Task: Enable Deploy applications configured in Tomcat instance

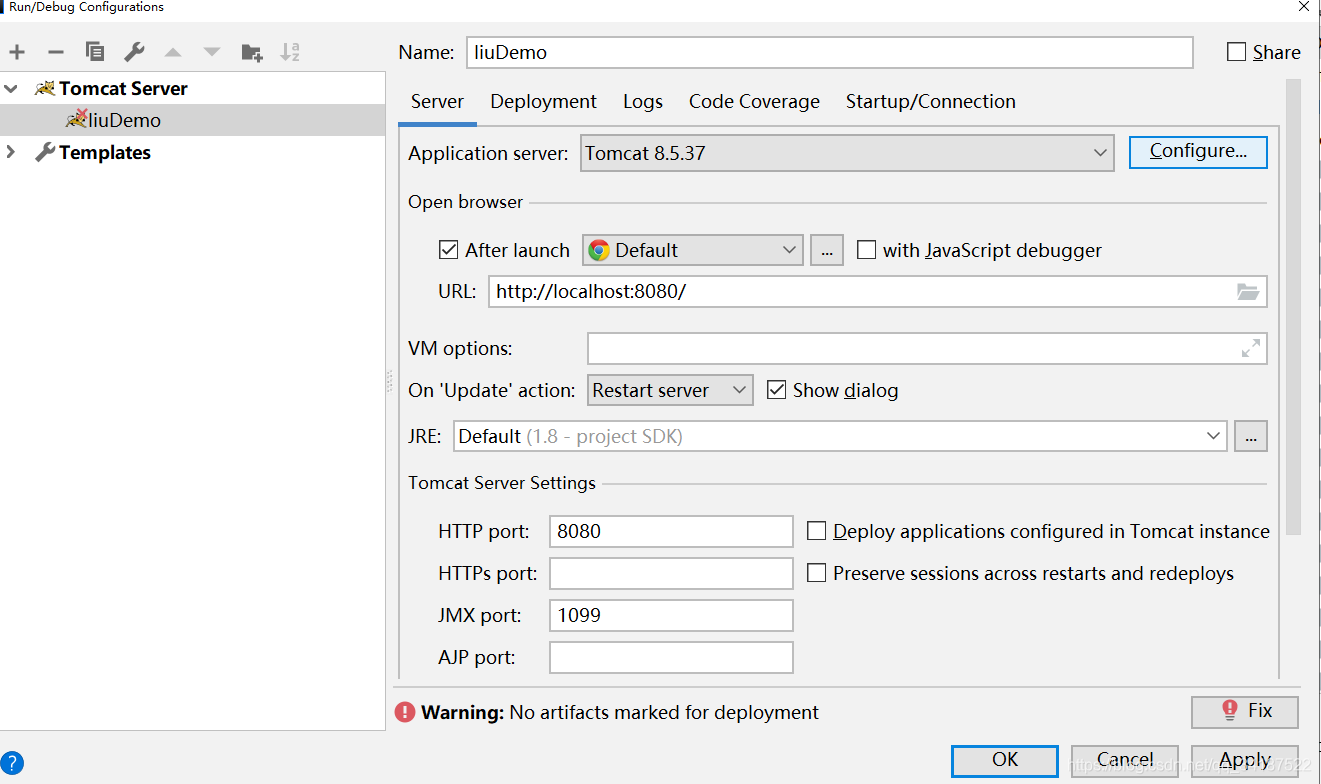Action: pyautogui.click(x=816, y=531)
